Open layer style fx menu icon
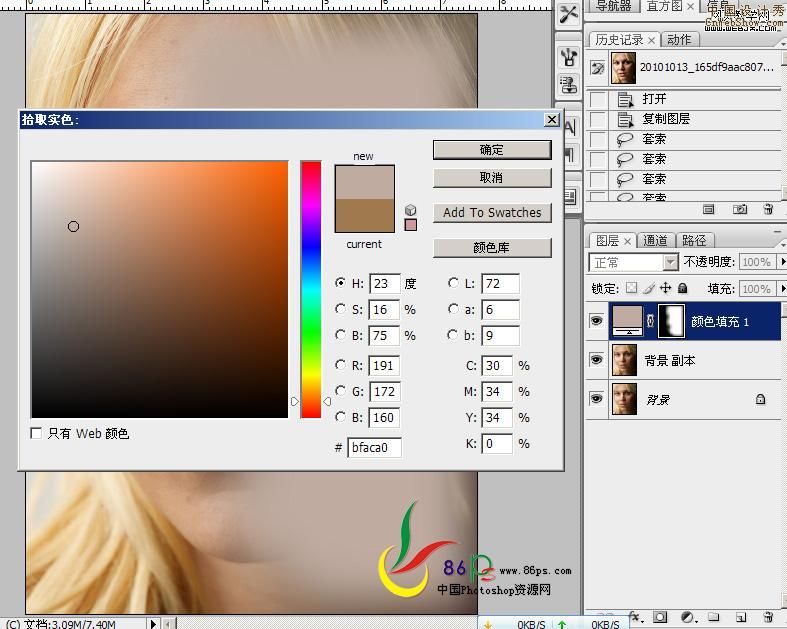Image resolution: width=787 pixels, height=629 pixels. (x=636, y=616)
